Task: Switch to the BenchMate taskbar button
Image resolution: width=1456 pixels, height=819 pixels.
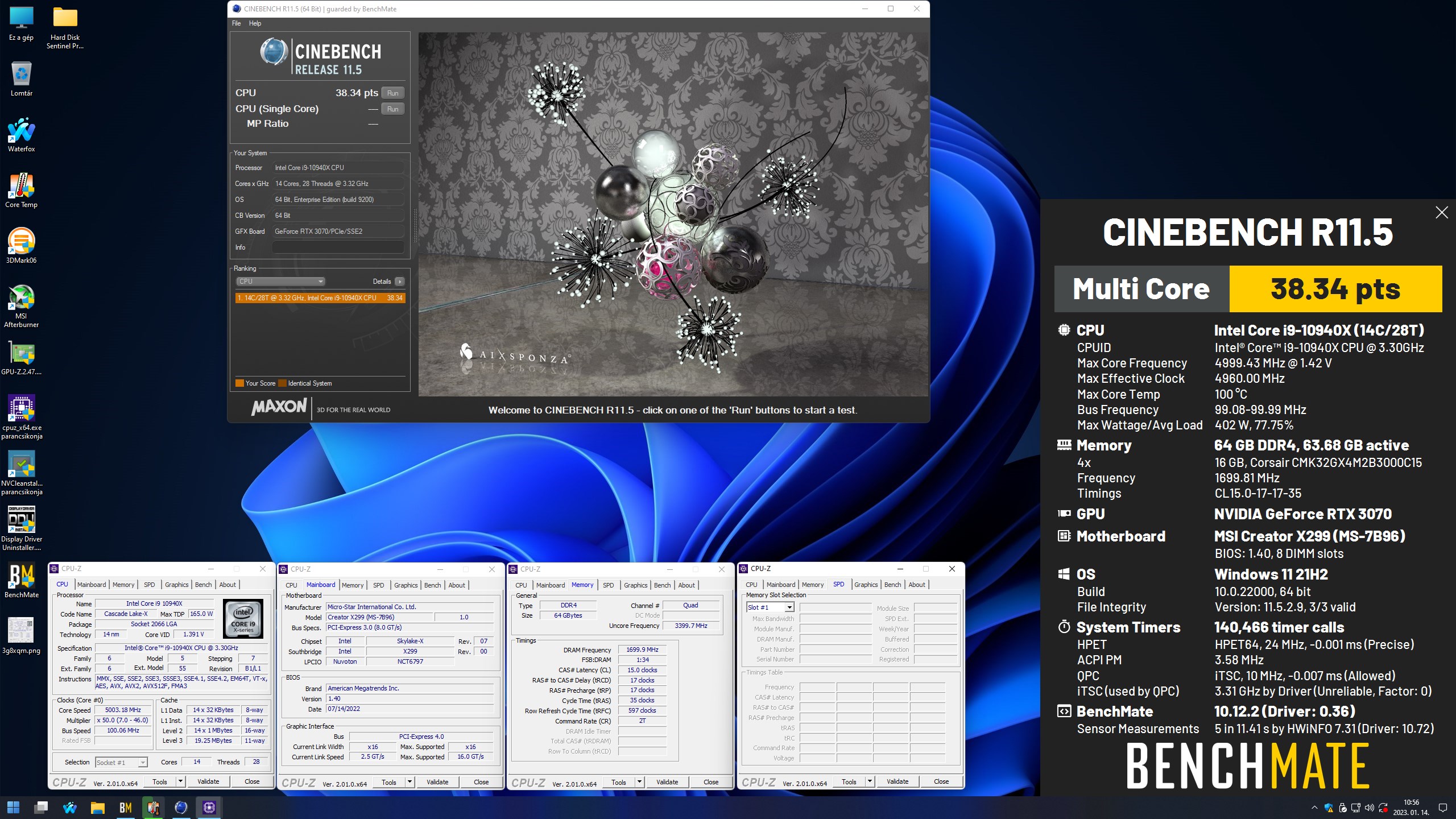Action: point(125,807)
